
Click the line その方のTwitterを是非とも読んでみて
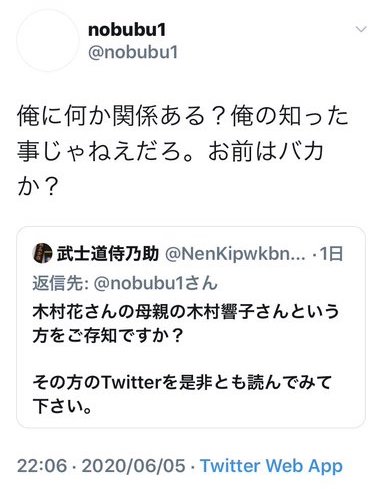(x=182, y=382)
